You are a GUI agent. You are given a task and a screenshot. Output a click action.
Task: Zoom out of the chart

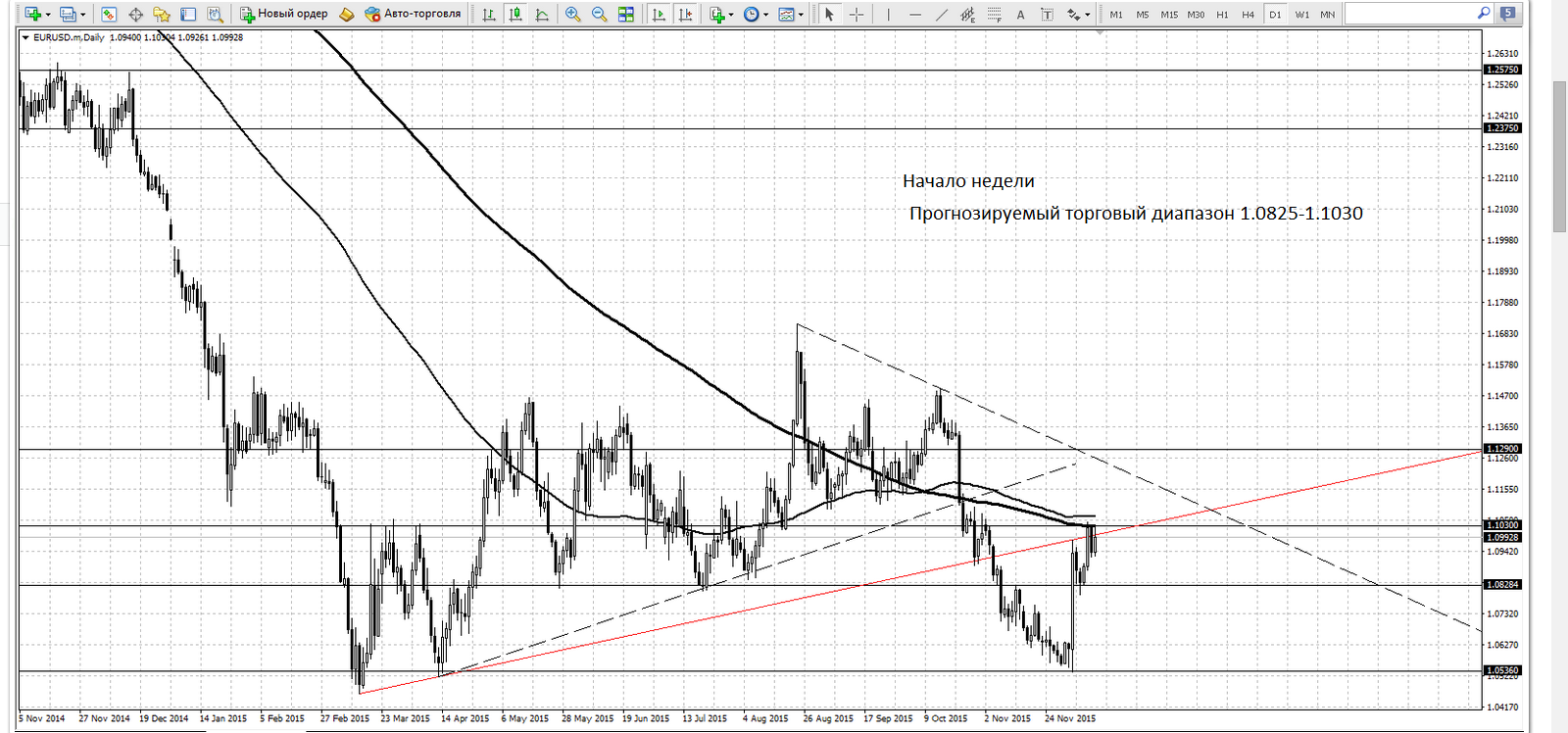(x=599, y=15)
